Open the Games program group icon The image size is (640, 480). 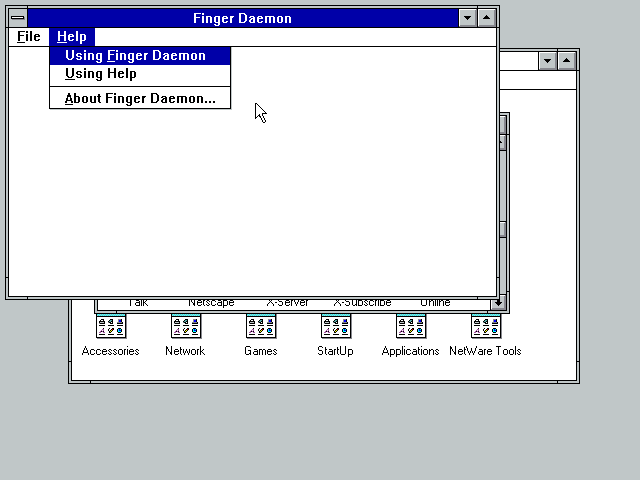click(x=261, y=326)
